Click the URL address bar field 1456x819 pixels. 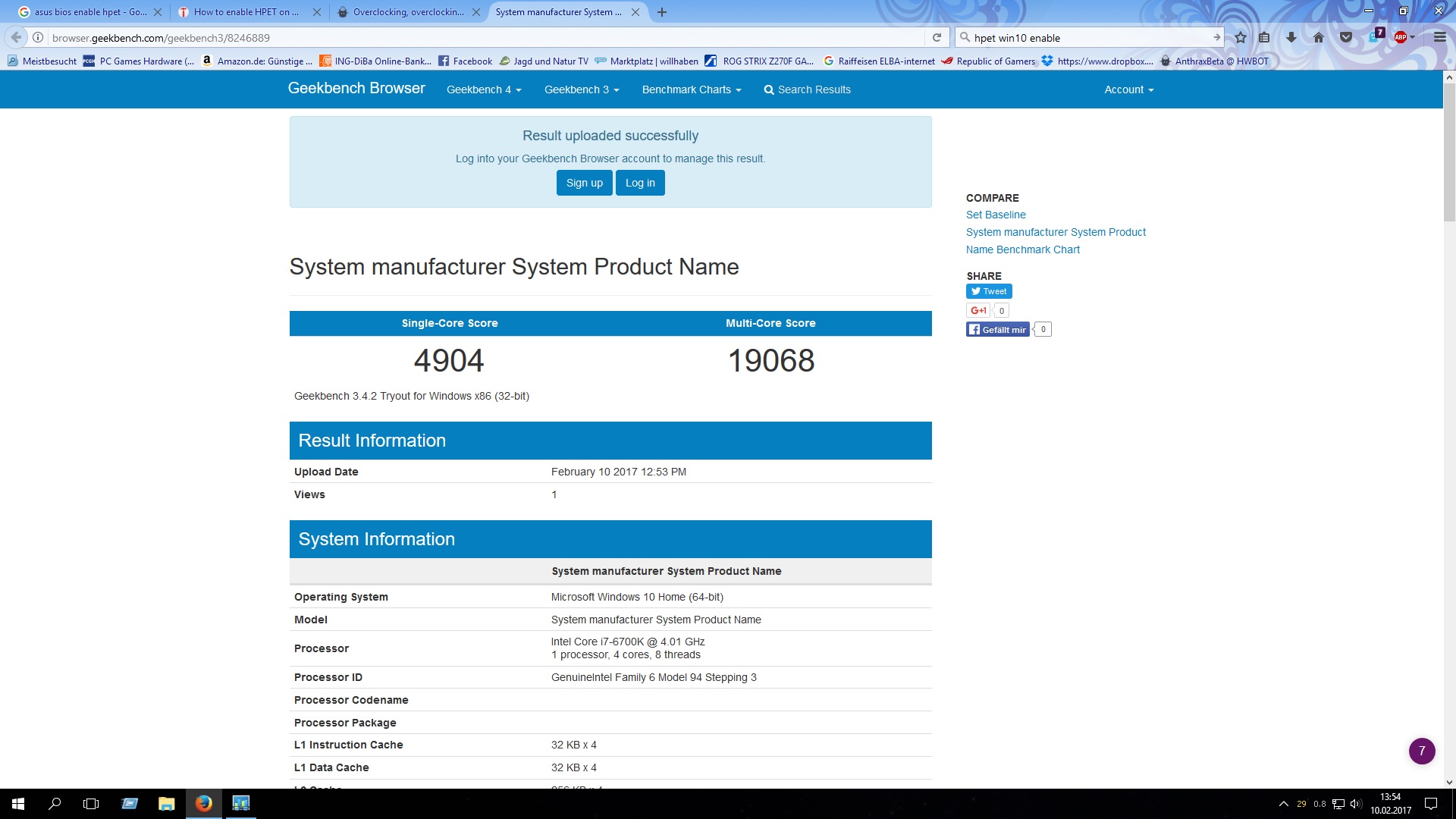point(485,37)
